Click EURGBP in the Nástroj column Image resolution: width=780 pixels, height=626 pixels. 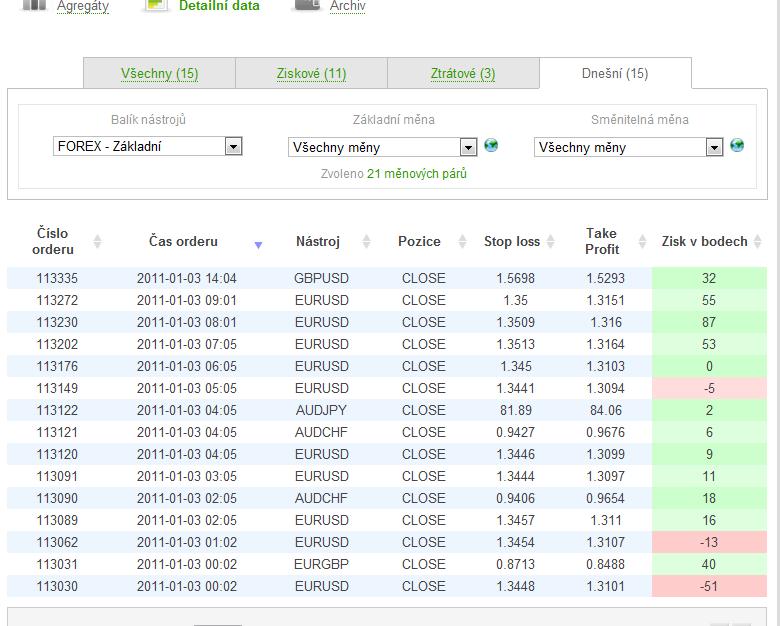click(x=321, y=564)
